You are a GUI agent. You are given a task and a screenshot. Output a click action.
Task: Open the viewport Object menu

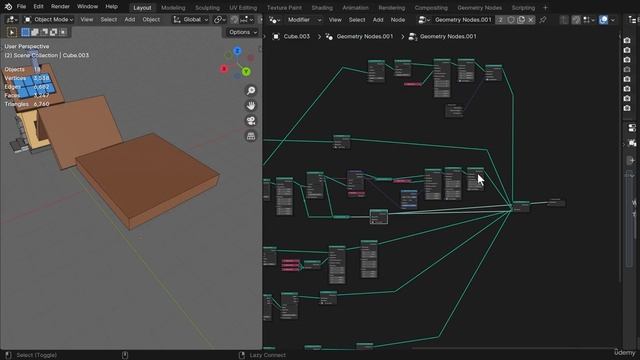tap(151, 20)
